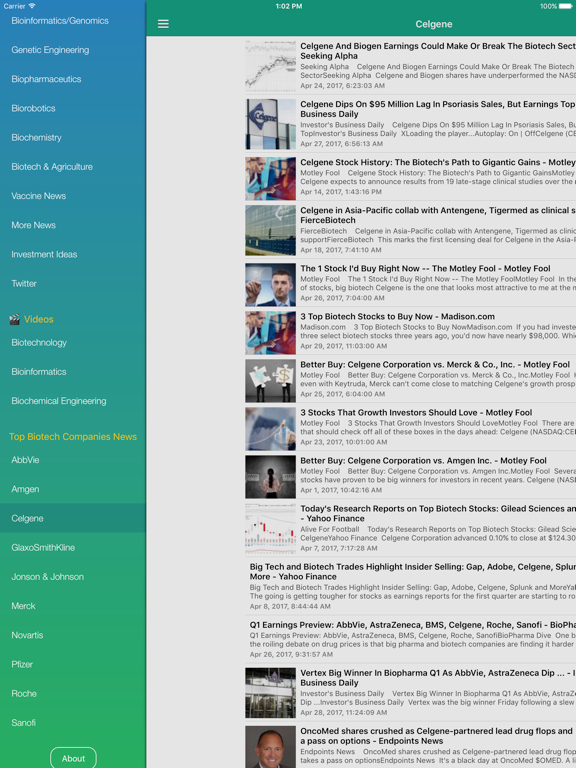The image size is (576, 768).
Task: Click the About button
Action: coord(73,758)
